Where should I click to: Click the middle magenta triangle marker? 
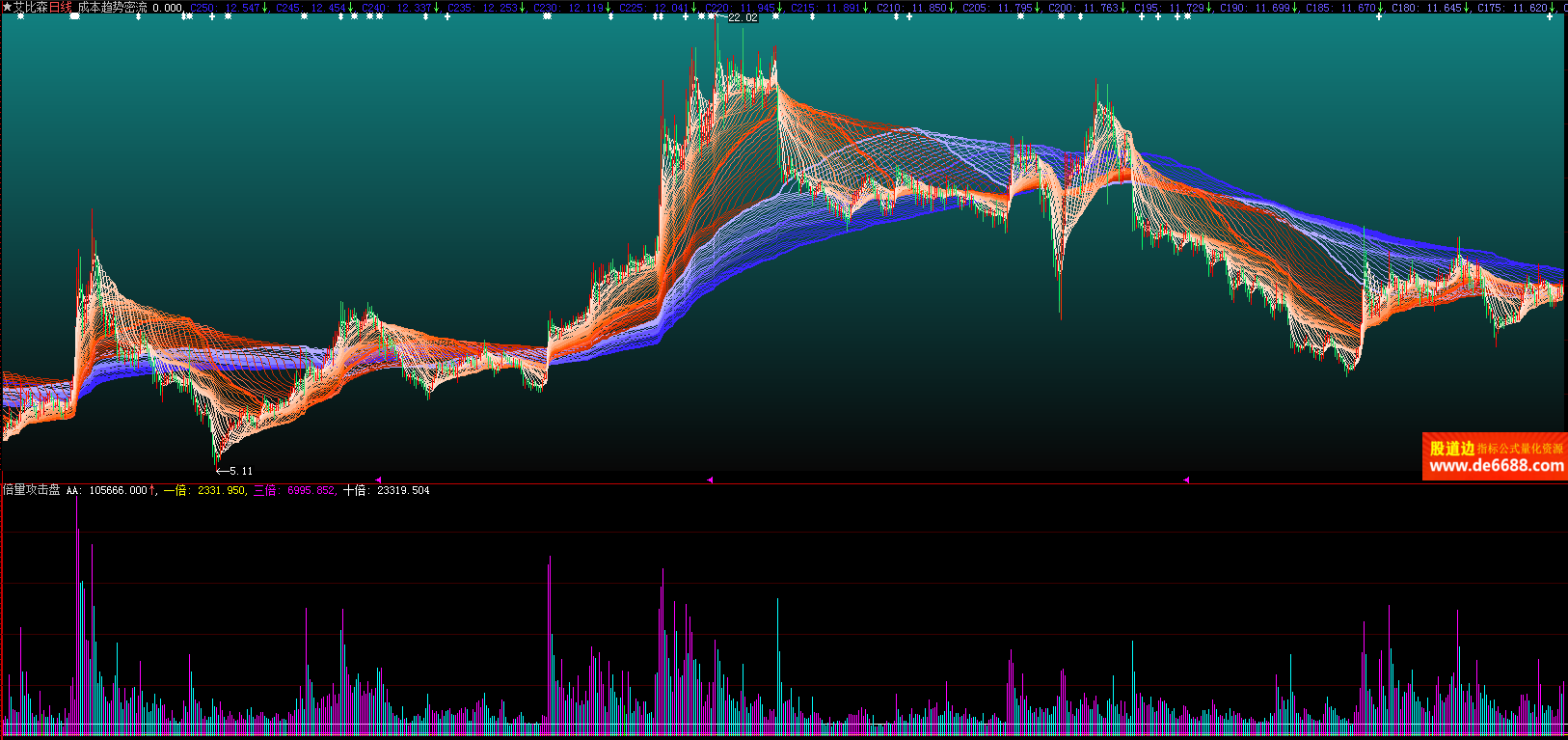click(x=710, y=480)
